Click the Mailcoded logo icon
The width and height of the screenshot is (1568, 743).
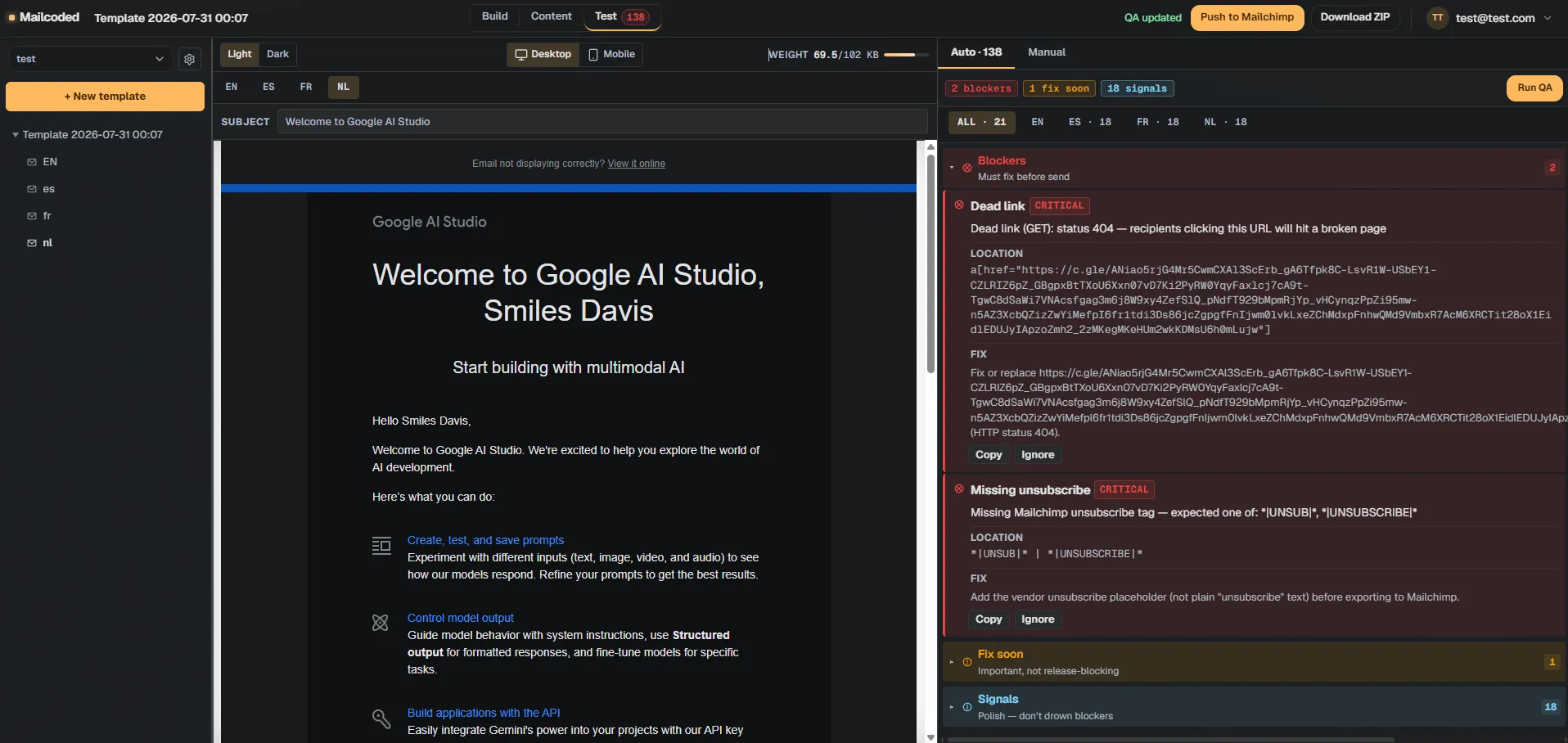(x=12, y=17)
